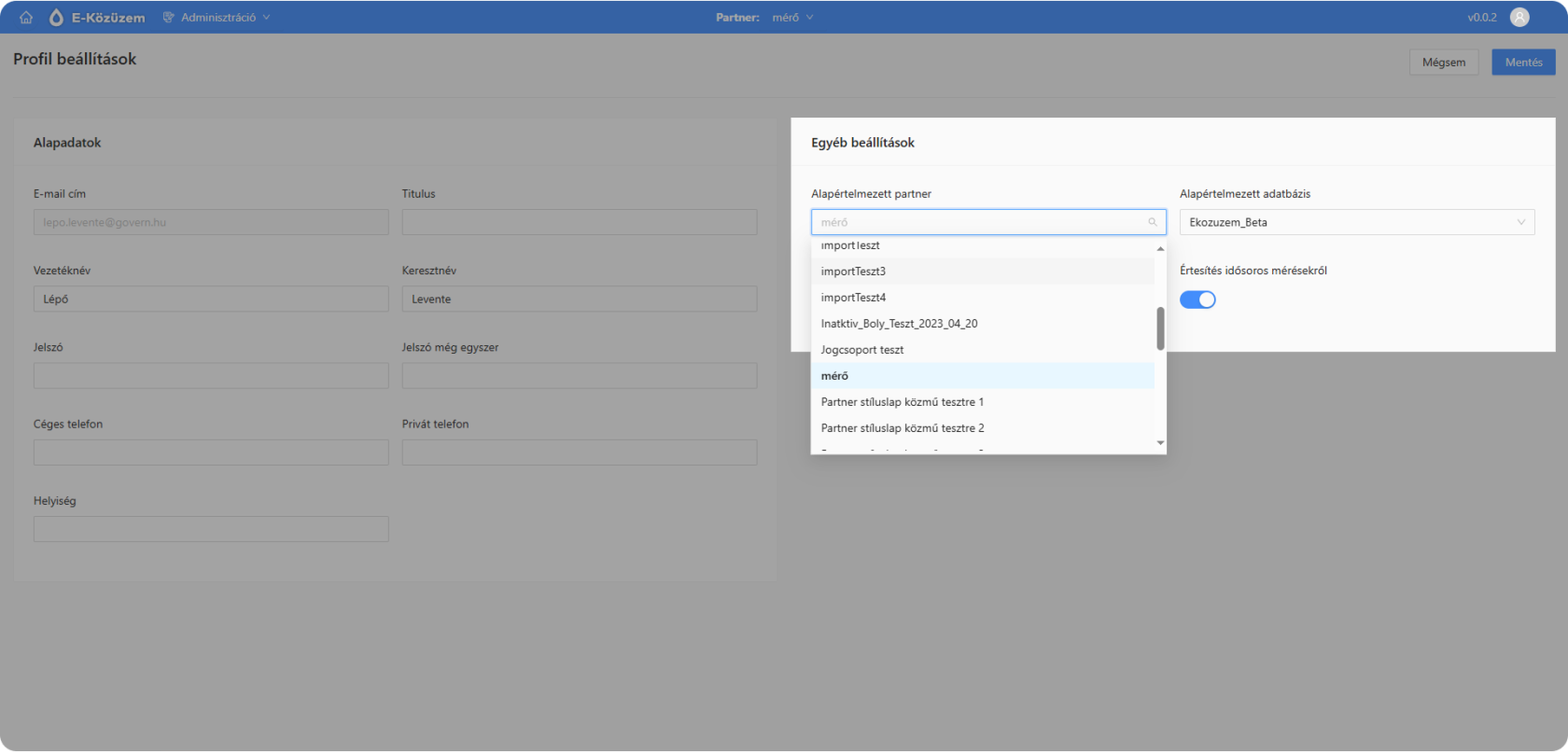Select the highlighted mérő option
This screenshot has width=1568, height=752.
[834, 376]
